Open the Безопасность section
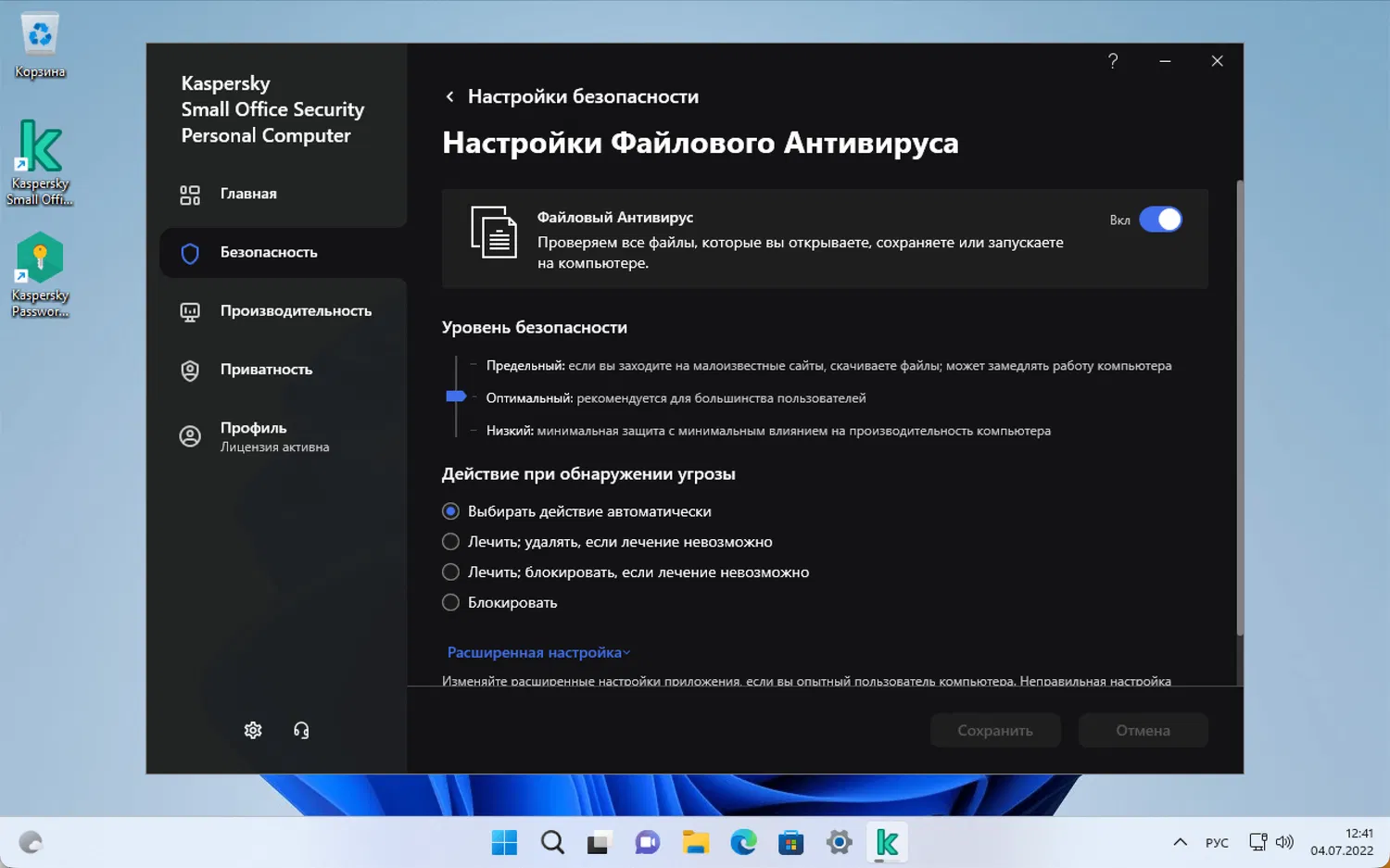Viewport: 1390px width, 868px height. [x=283, y=252]
